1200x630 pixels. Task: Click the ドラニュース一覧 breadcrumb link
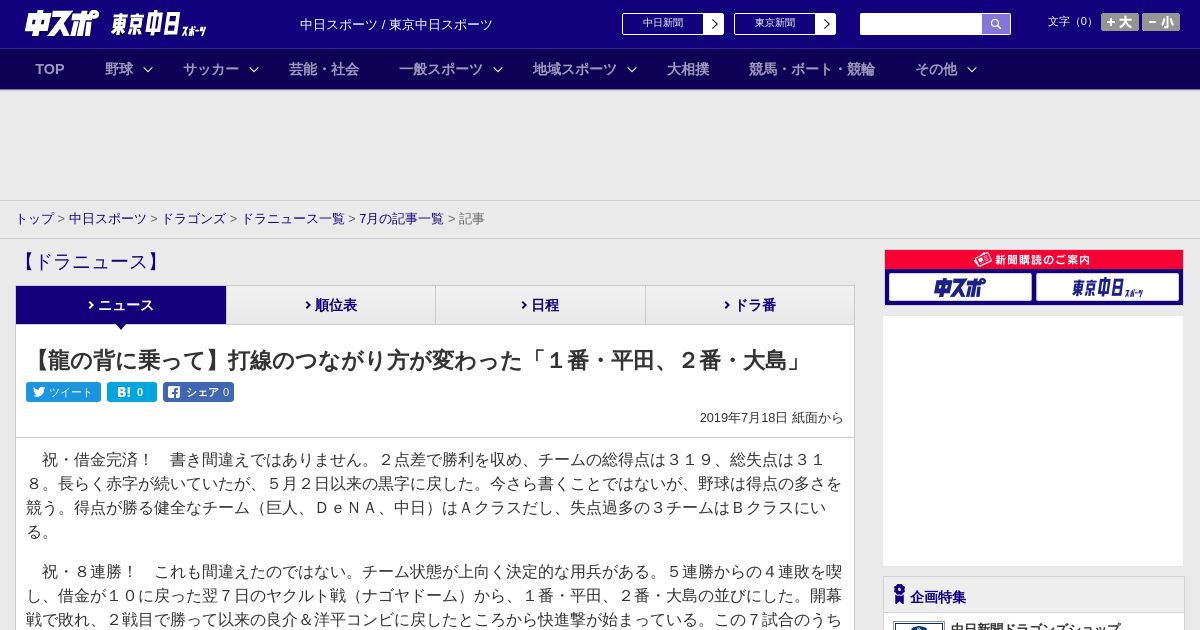pos(293,218)
